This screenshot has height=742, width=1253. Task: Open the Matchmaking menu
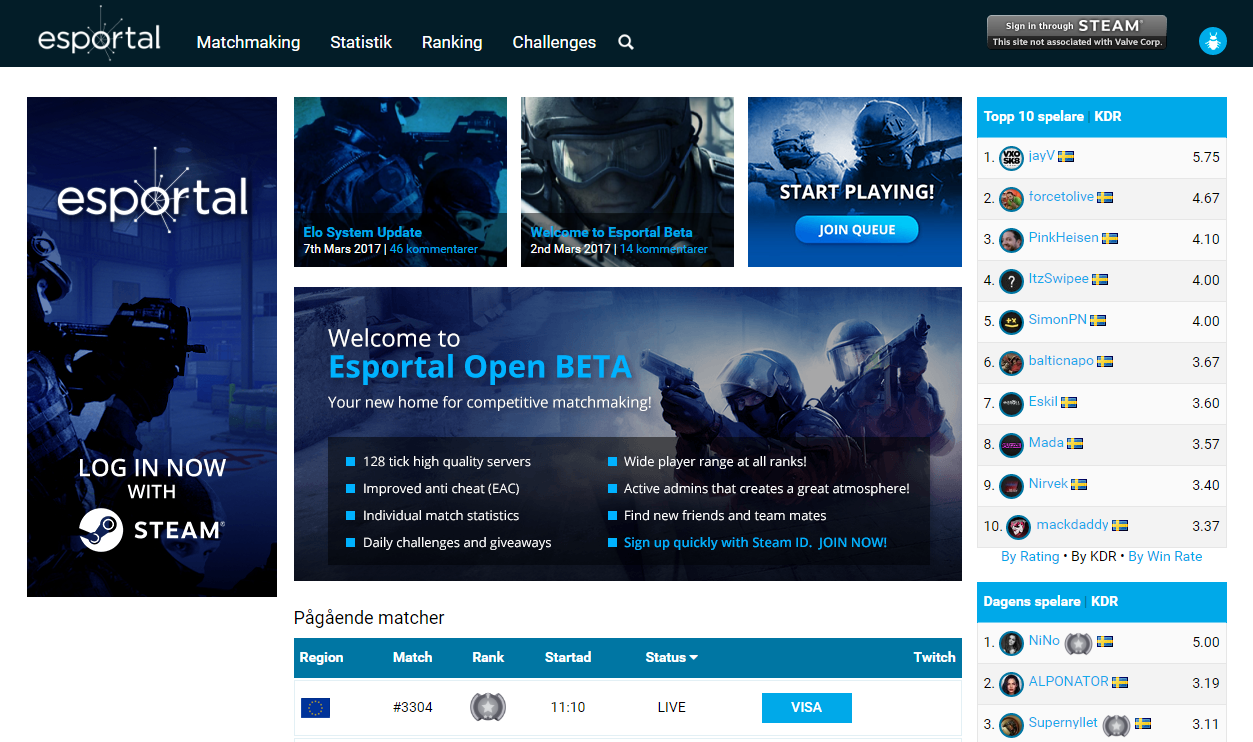click(x=248, y=42)
